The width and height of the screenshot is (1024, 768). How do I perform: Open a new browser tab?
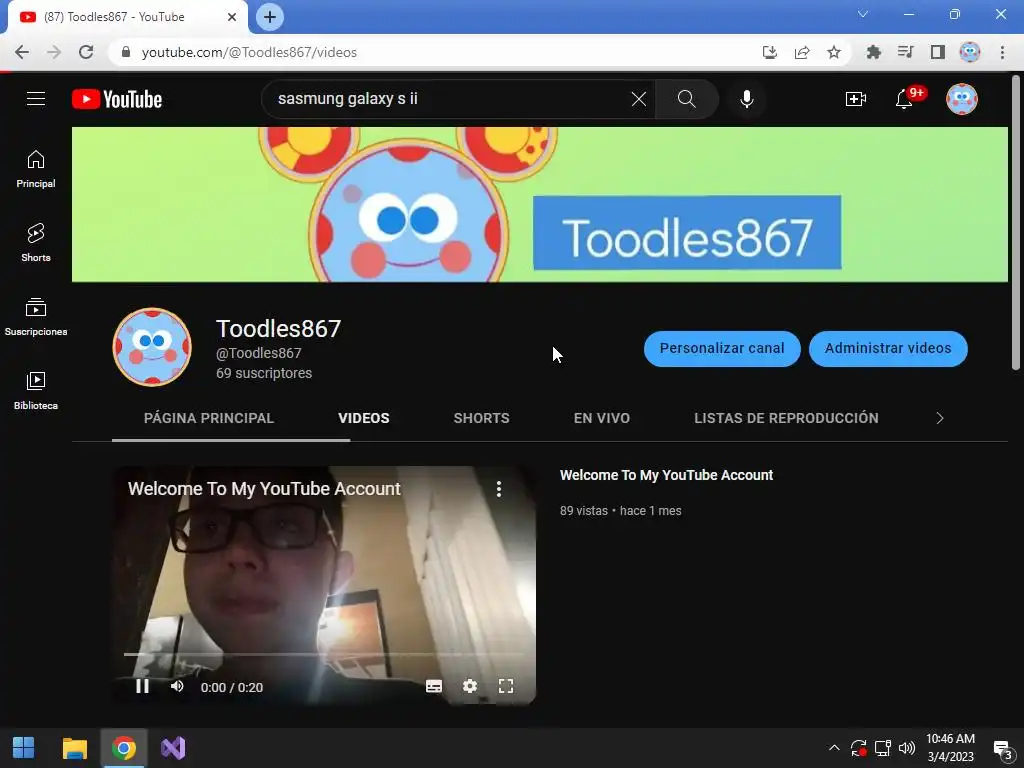pos(270,17)
